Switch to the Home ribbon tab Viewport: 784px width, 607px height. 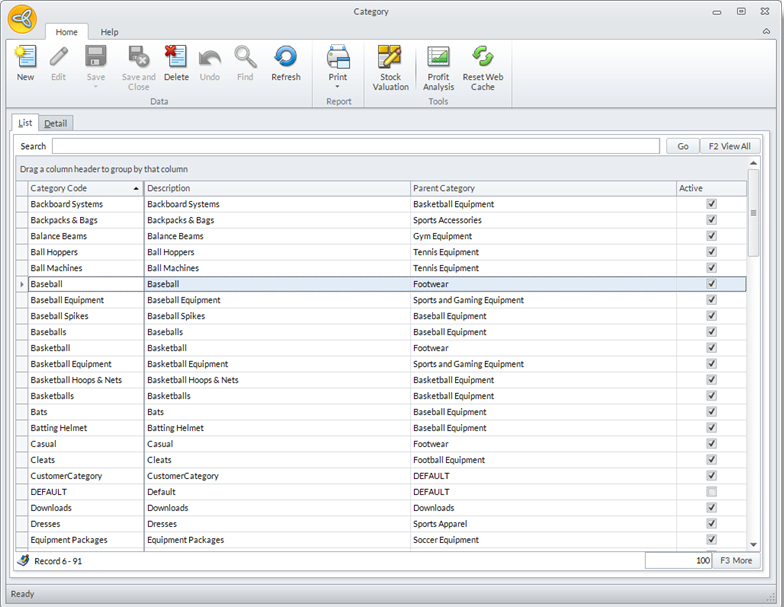tap(66, 32)
